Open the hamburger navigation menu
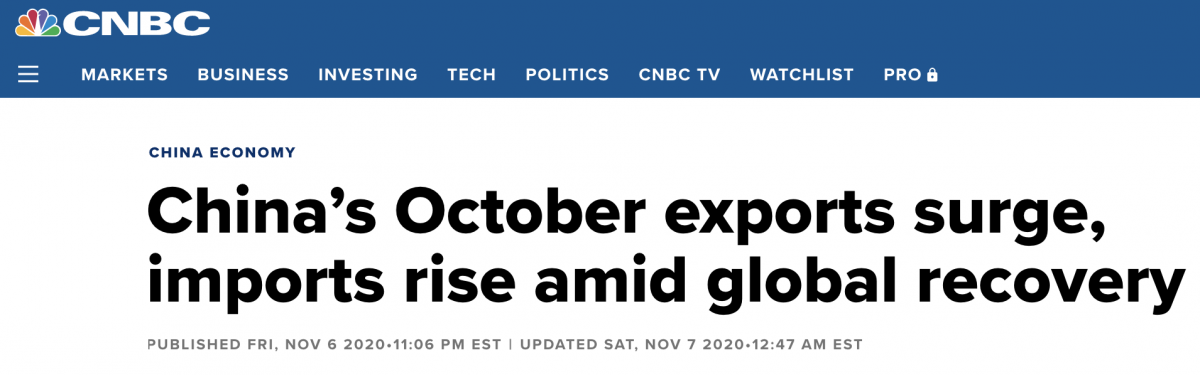1200x375 pixels. [x=28, y=75]
